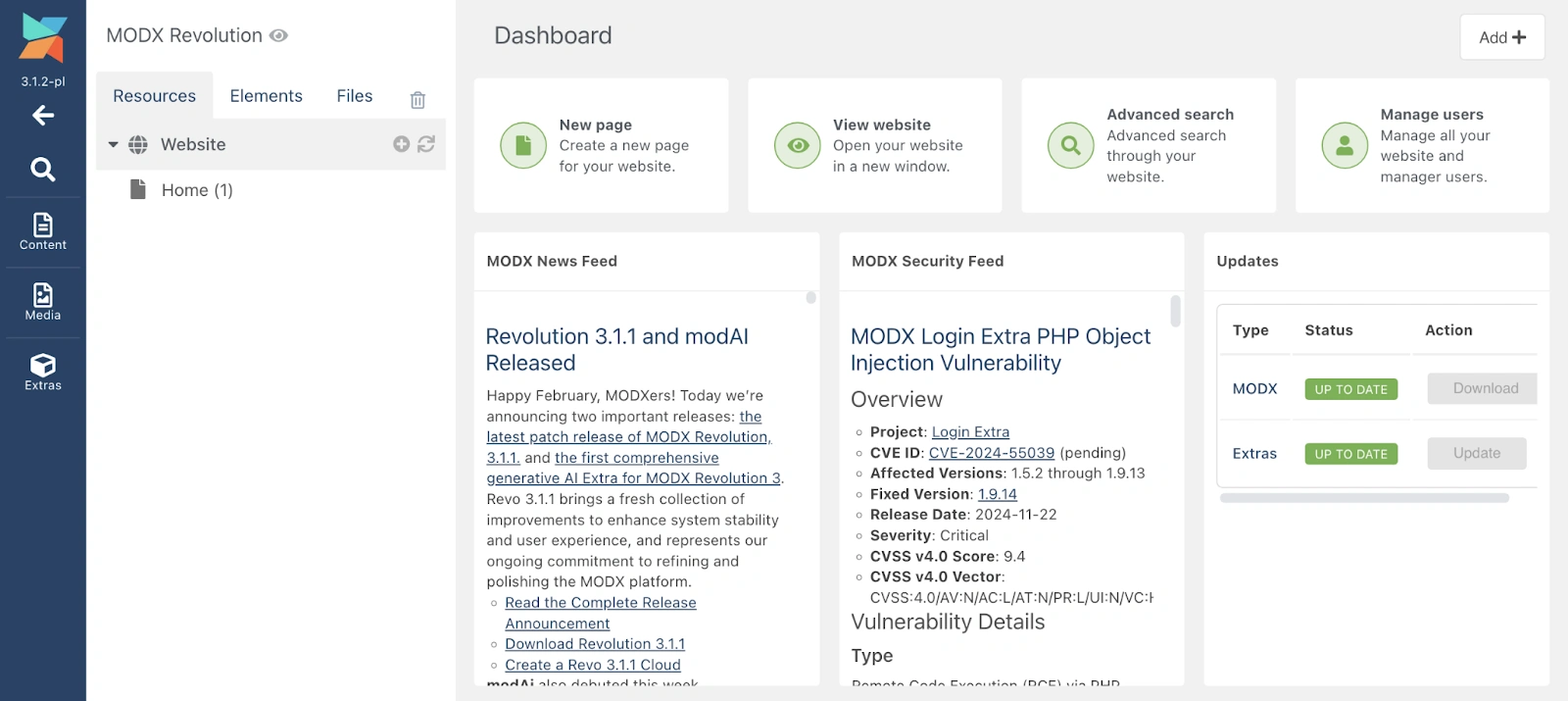The height and width of the screenshot is (701, 1568).
Task: Click the Status column header
Action: (1329, 330)
